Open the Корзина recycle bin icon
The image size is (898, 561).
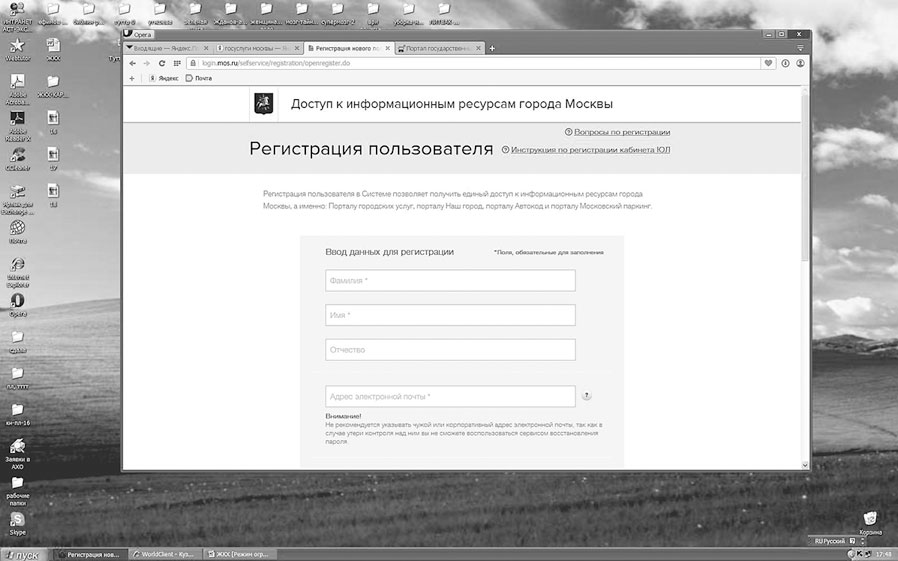pyautogui.click(x=870, y=519)
